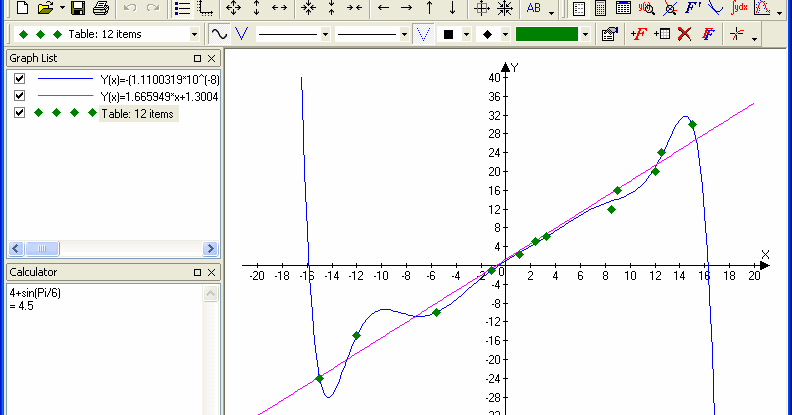The height and width of the screenshot is (415, 792).
Task: Fit the view with the inward arrows star icon
Action: coord(505,8)
